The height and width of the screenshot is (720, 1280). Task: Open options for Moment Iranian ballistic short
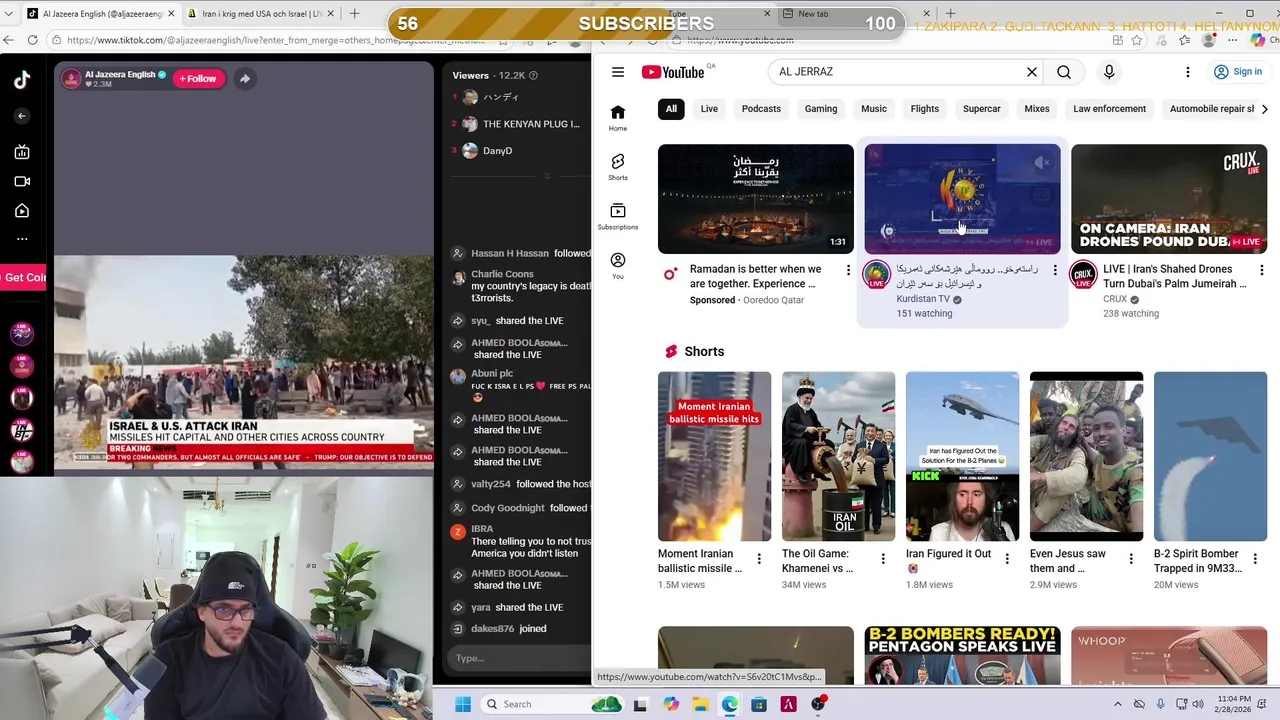coord(759,559)
